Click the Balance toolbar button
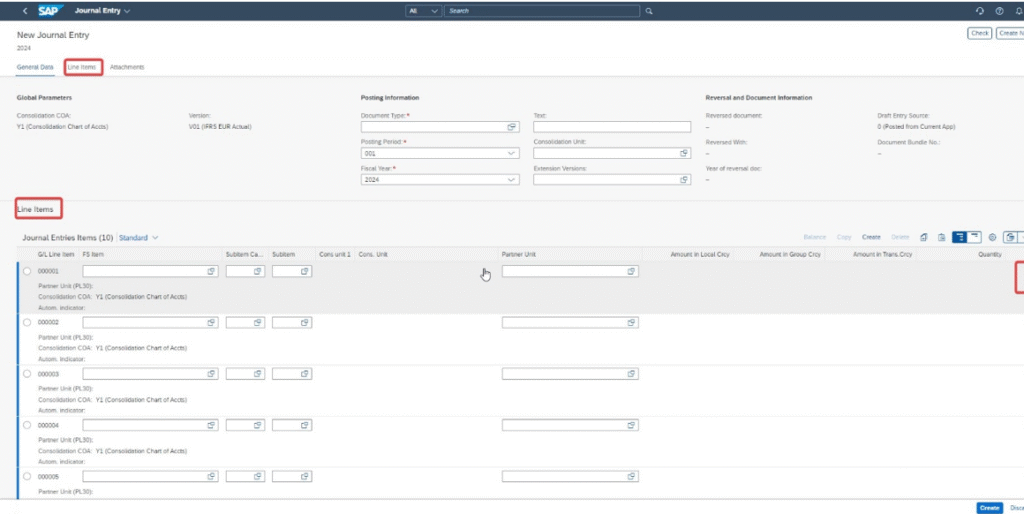 815,238
